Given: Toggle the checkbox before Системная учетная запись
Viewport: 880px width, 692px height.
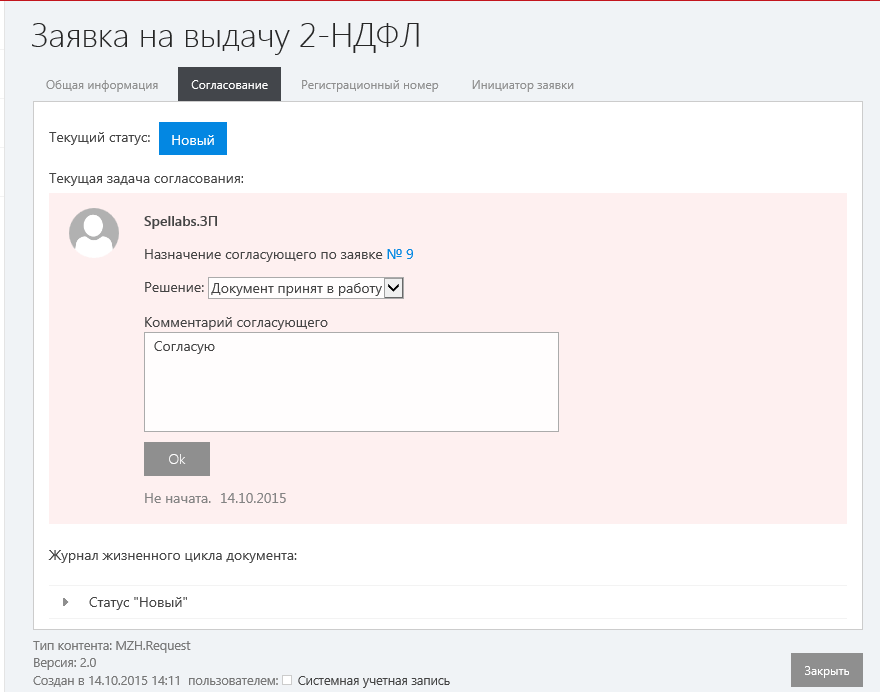Looking at the screenshot, I should click(287, 681).
